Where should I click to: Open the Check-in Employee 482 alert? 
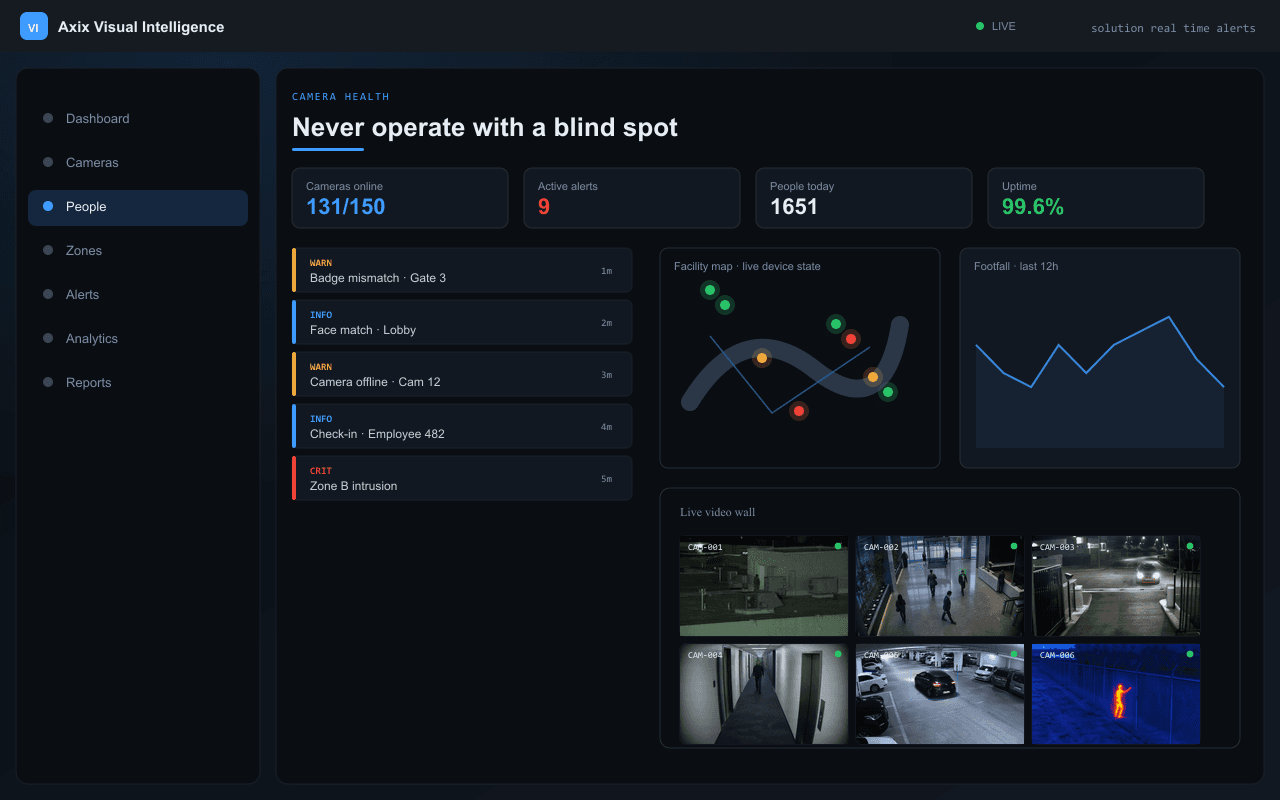(x=462, y=426)
